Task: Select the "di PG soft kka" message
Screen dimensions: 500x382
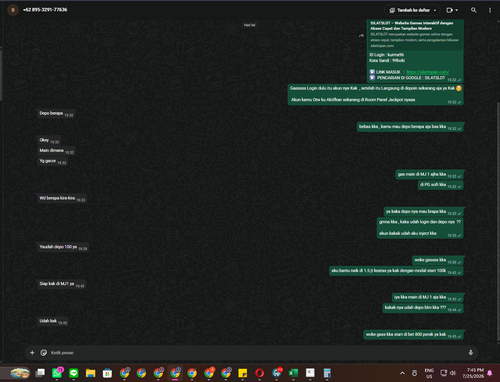Action: tap(440, 185)
